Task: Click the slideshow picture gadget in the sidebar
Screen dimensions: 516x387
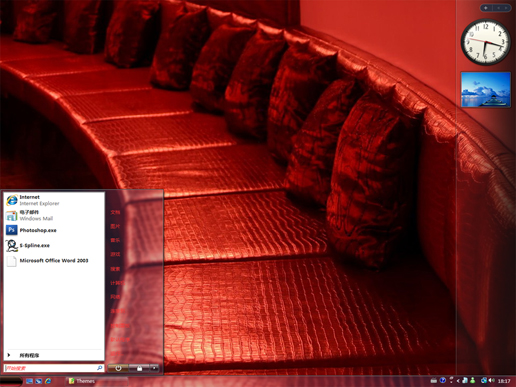Action: pyautogui.click(x=486, y=89)
